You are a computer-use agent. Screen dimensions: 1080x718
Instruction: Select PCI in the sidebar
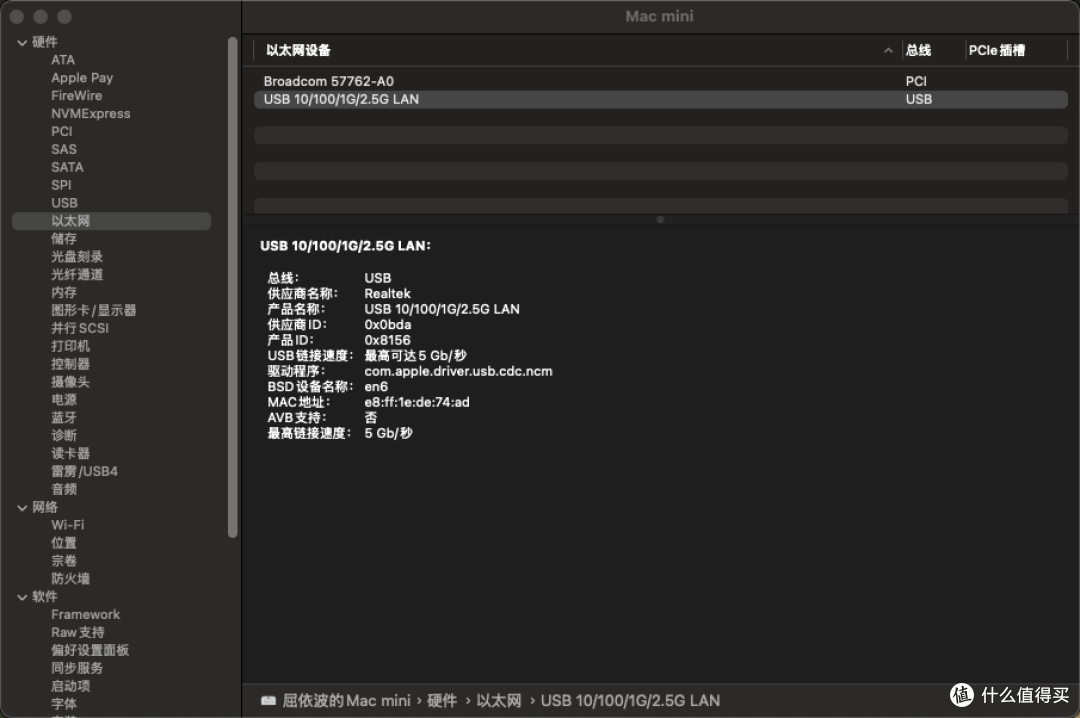pos(61,132)
